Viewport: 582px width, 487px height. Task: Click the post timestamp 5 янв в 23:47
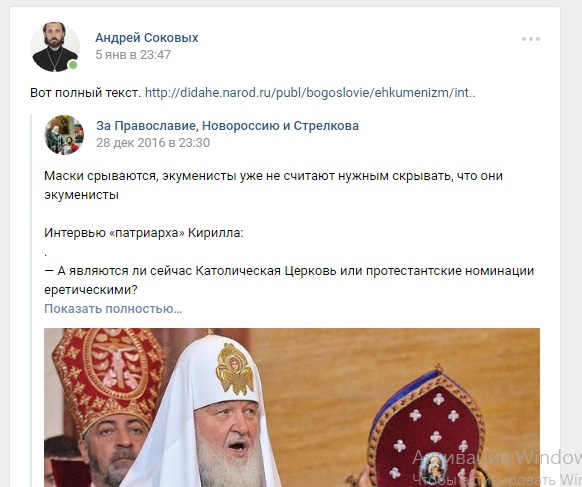[133, 55]
